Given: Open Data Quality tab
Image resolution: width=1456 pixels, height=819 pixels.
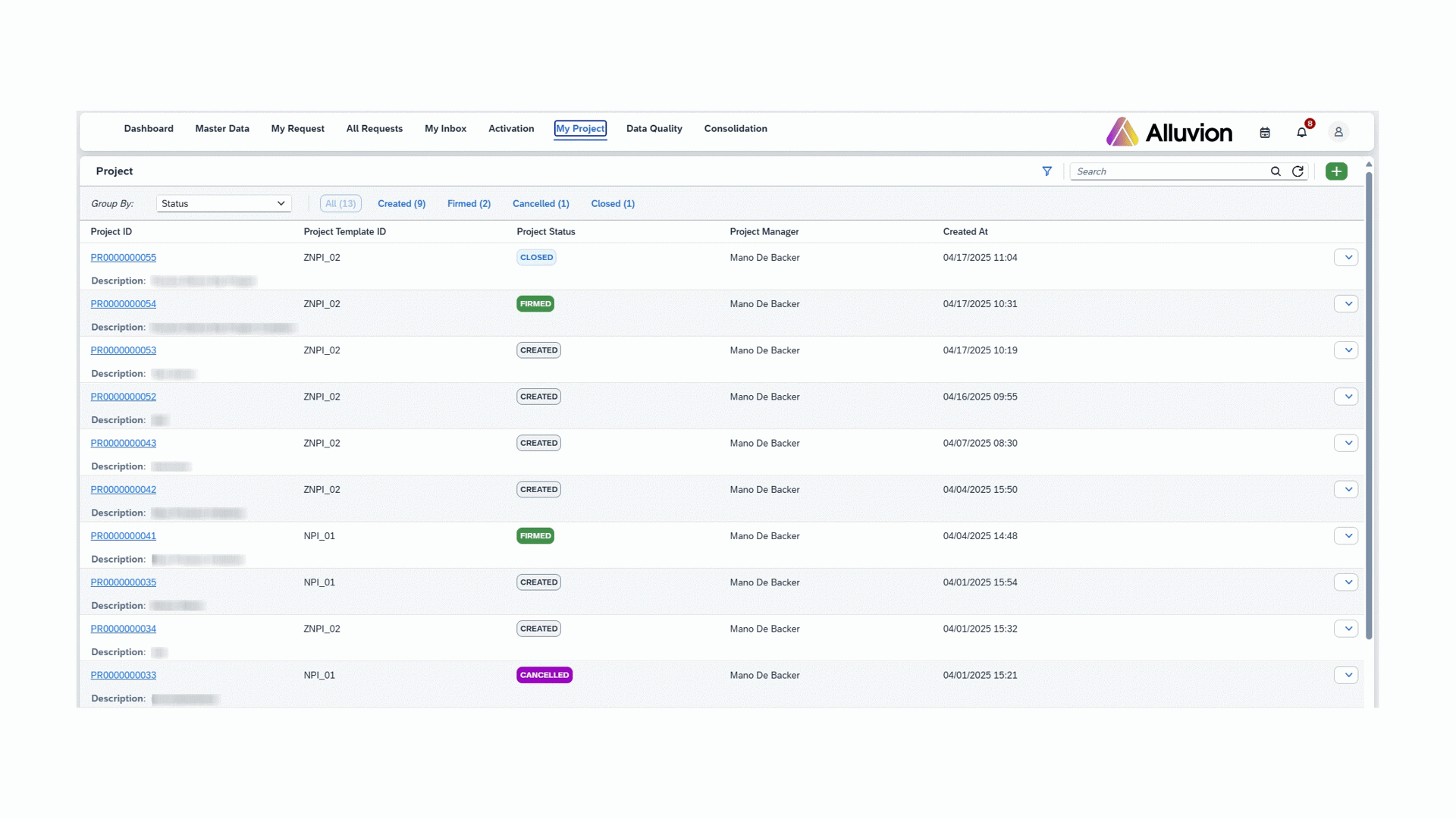Looking at the screenshot, I should coord(654,129).
